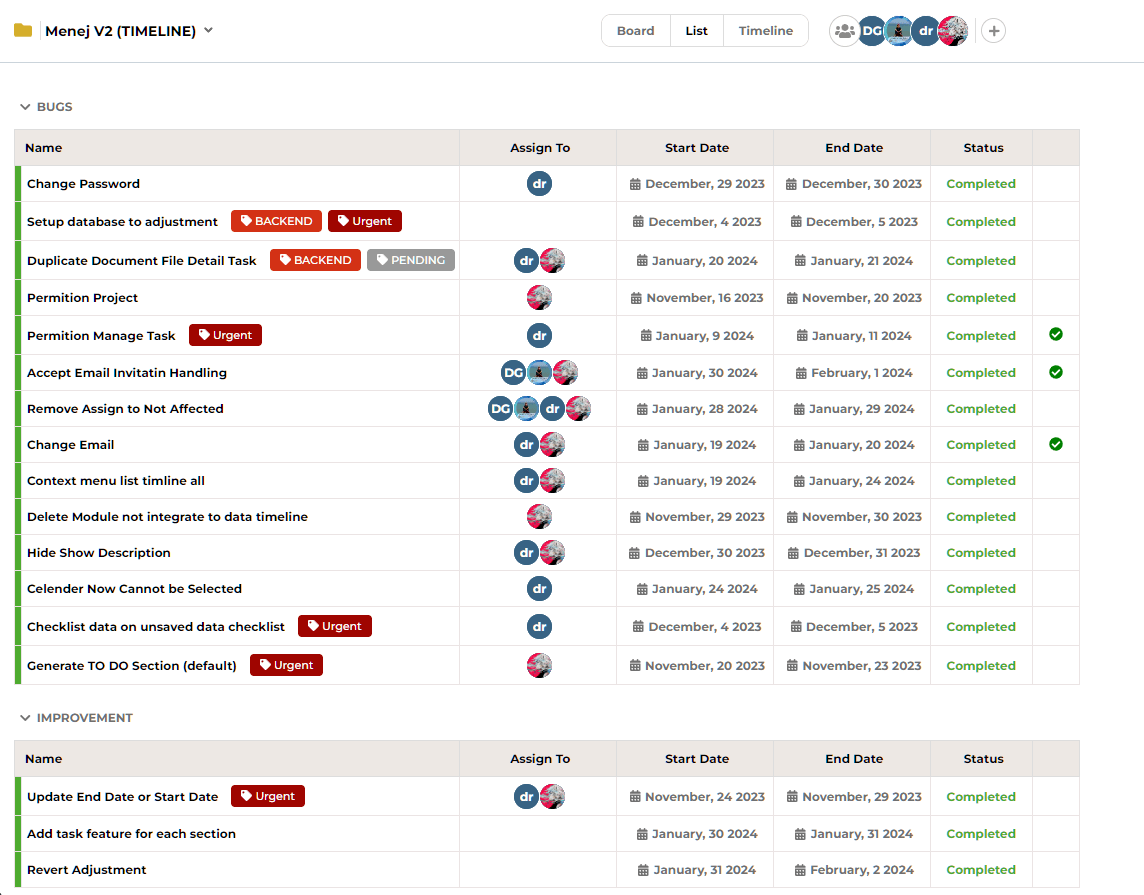Toggle green checkmark on Accept Email Invitatin Handling
The image size is (1144, 895).
click(1056, 372)
